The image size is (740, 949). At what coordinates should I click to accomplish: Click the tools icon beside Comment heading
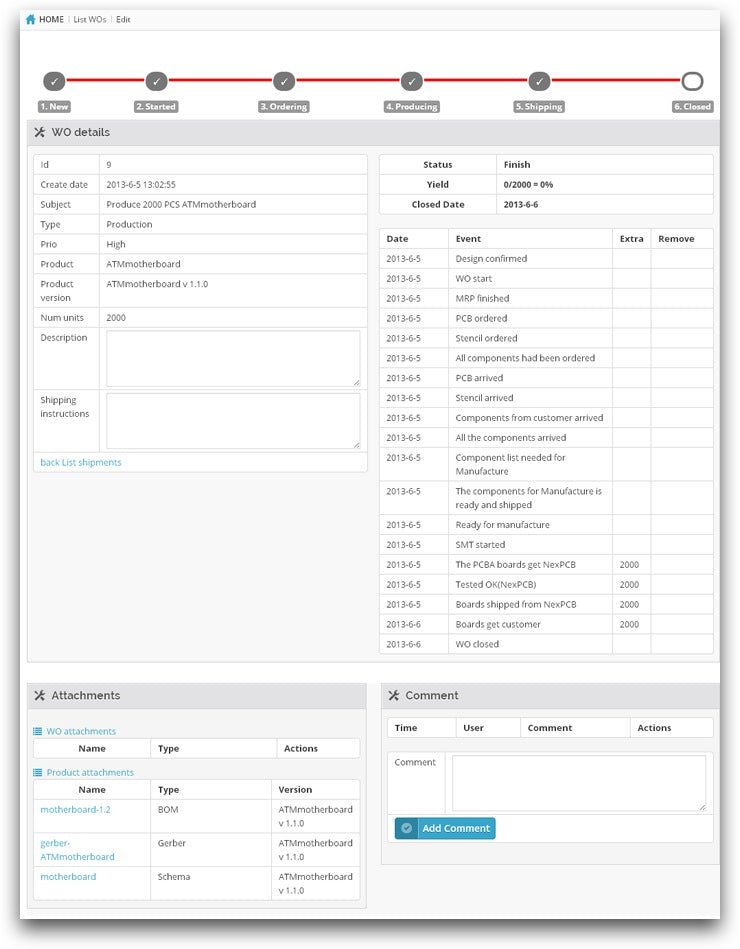(394, 695)
